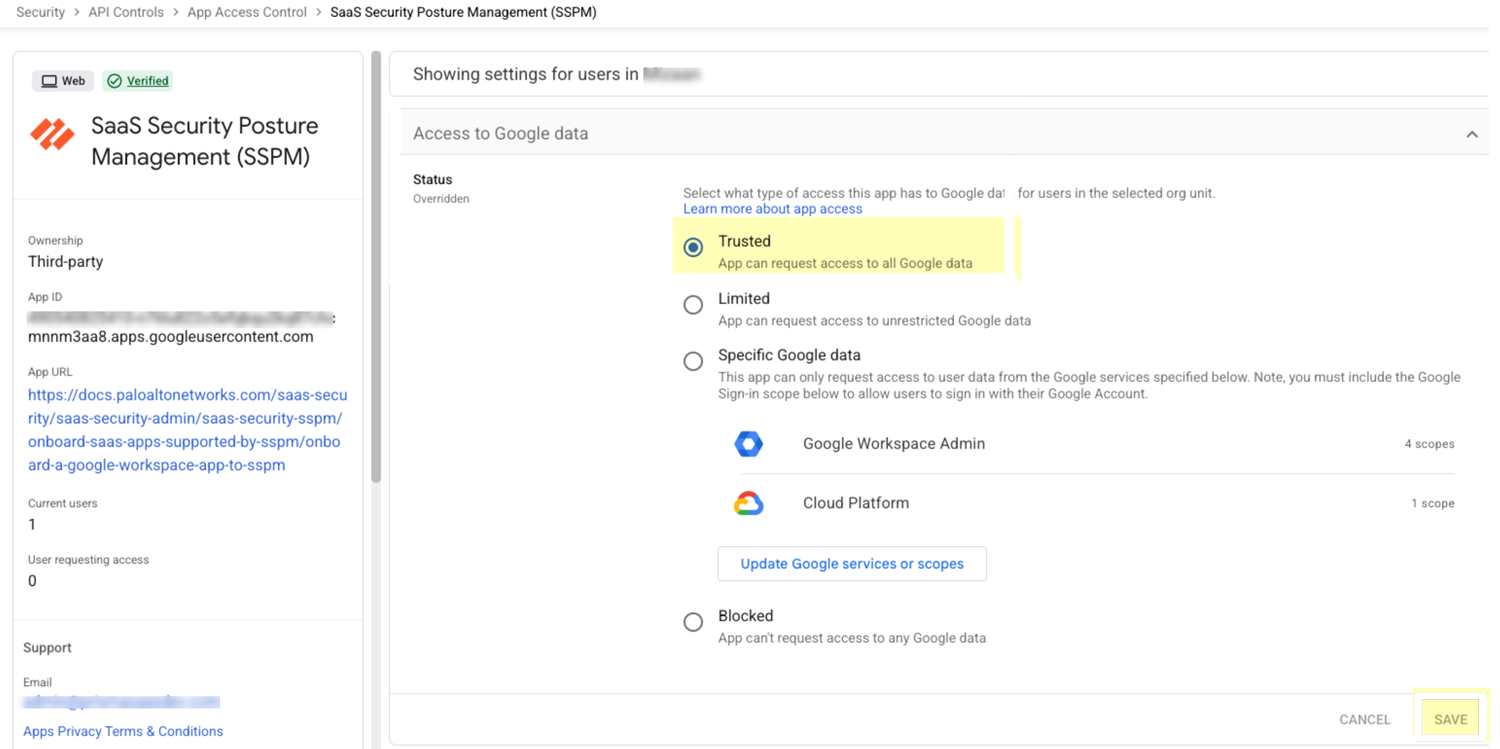This screenshot has height=749, width=1500.
Task: Click the Support section heading
Action: click(x=47, y=648)
